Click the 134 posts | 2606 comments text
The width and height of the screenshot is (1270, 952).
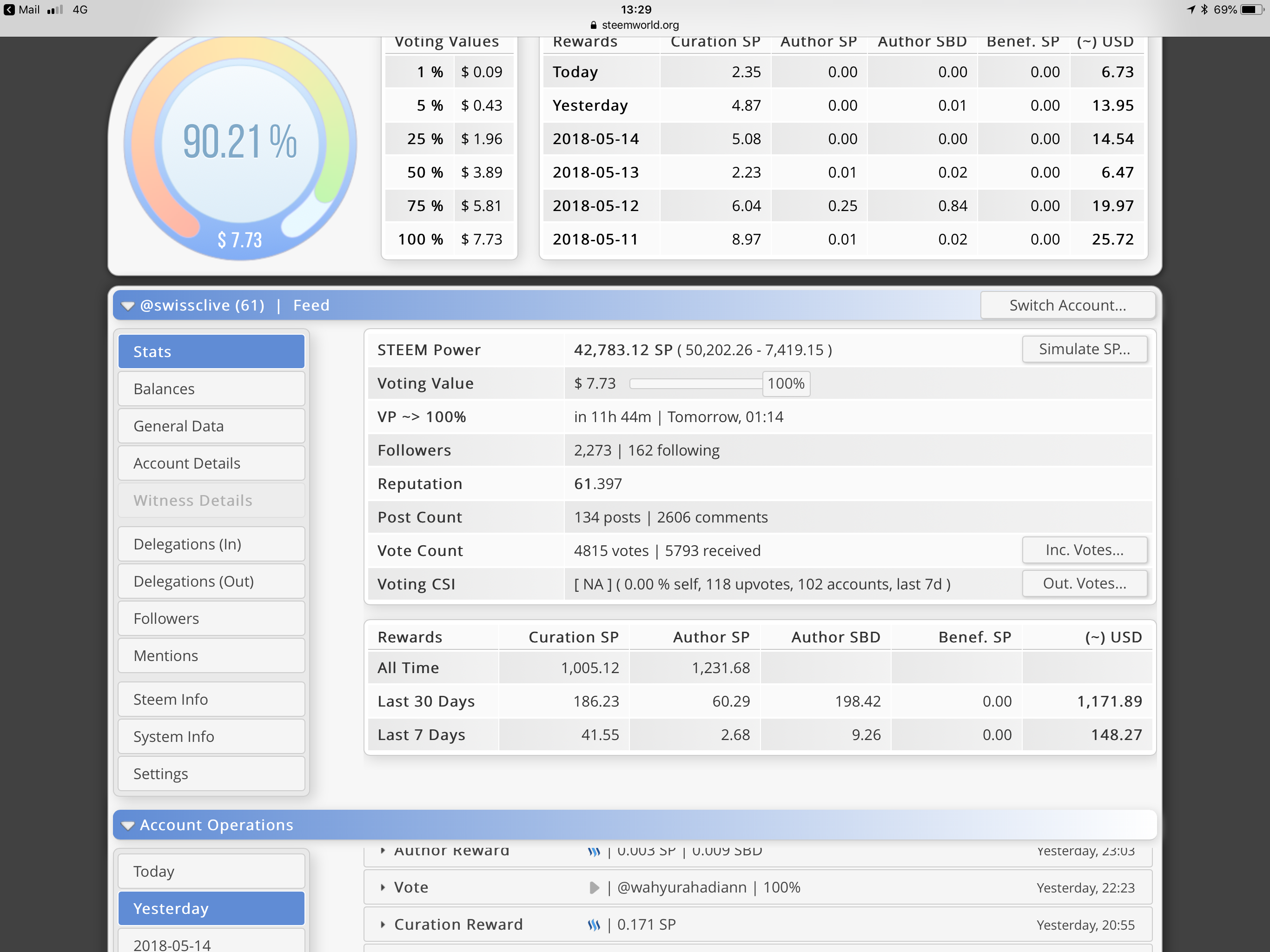pos(671,517)
